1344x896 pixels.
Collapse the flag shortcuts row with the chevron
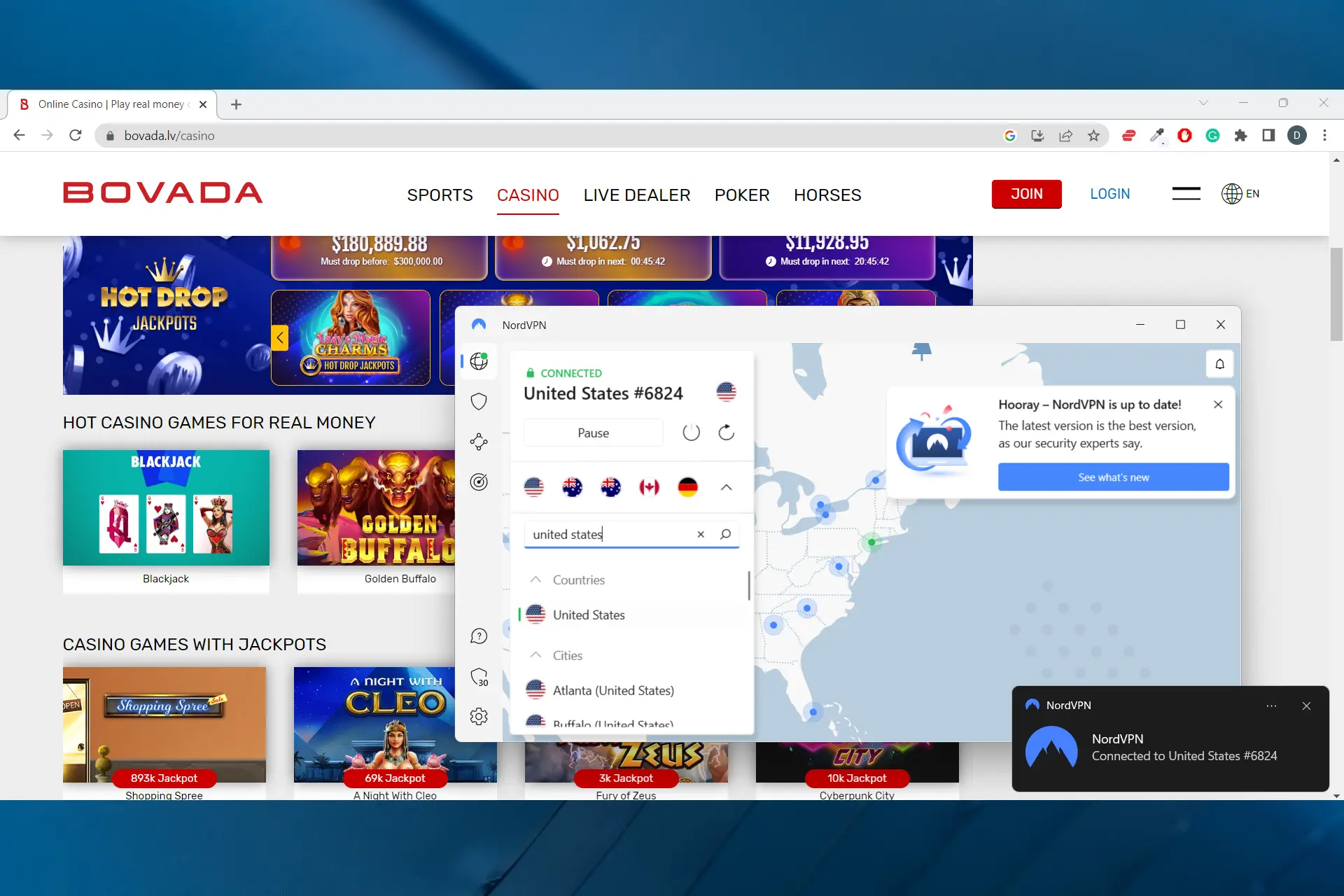tap(727, 487)
